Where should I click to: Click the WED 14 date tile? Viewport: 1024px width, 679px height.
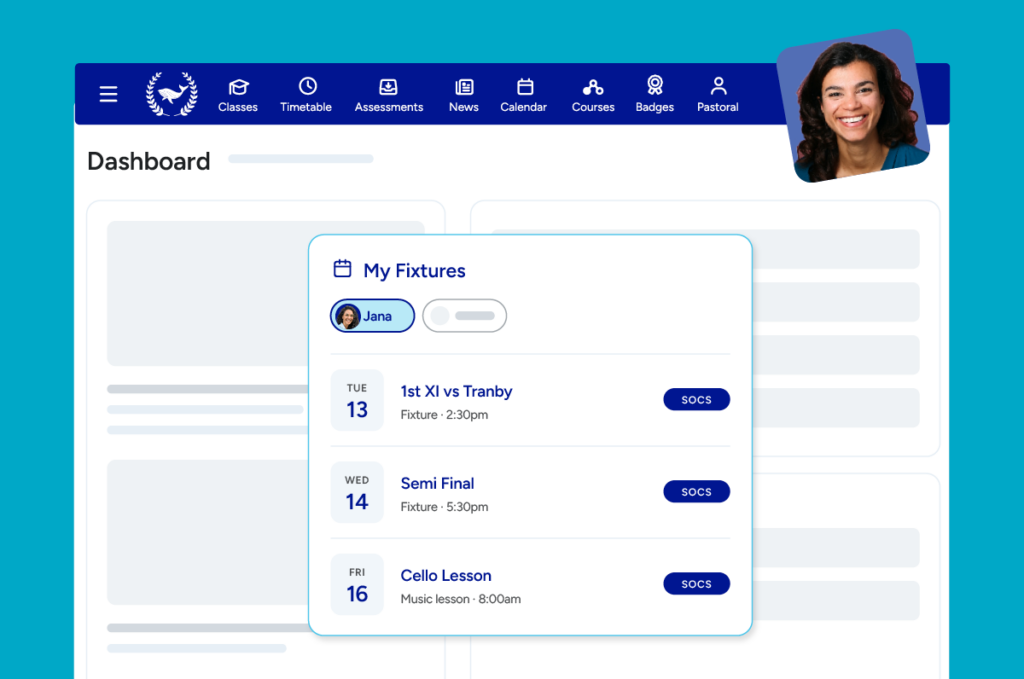357,492
